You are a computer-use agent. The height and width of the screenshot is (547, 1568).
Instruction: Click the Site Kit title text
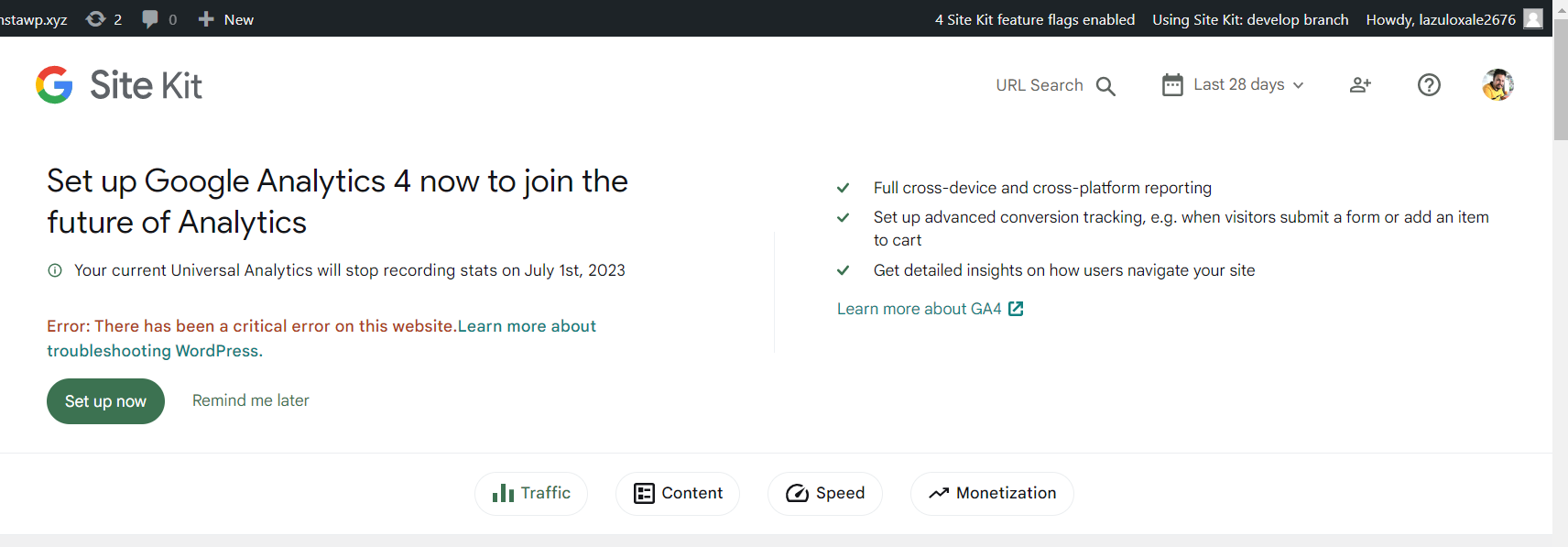146,85
